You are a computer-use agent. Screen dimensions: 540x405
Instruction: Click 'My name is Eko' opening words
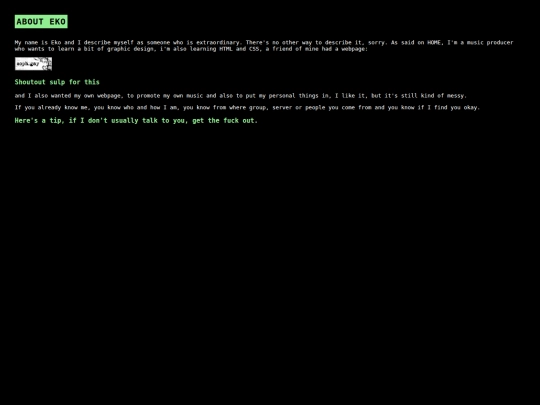pos(38,42)
